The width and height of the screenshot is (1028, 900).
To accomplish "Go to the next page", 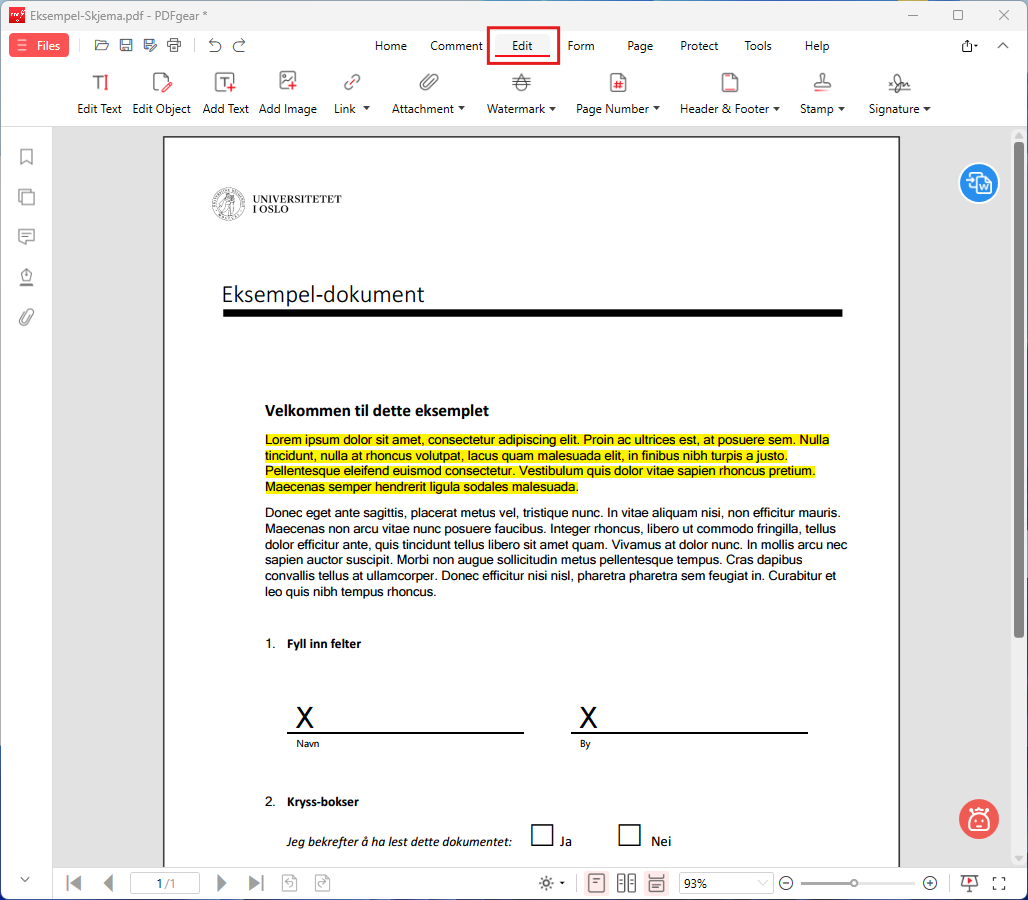I will 222,883.
